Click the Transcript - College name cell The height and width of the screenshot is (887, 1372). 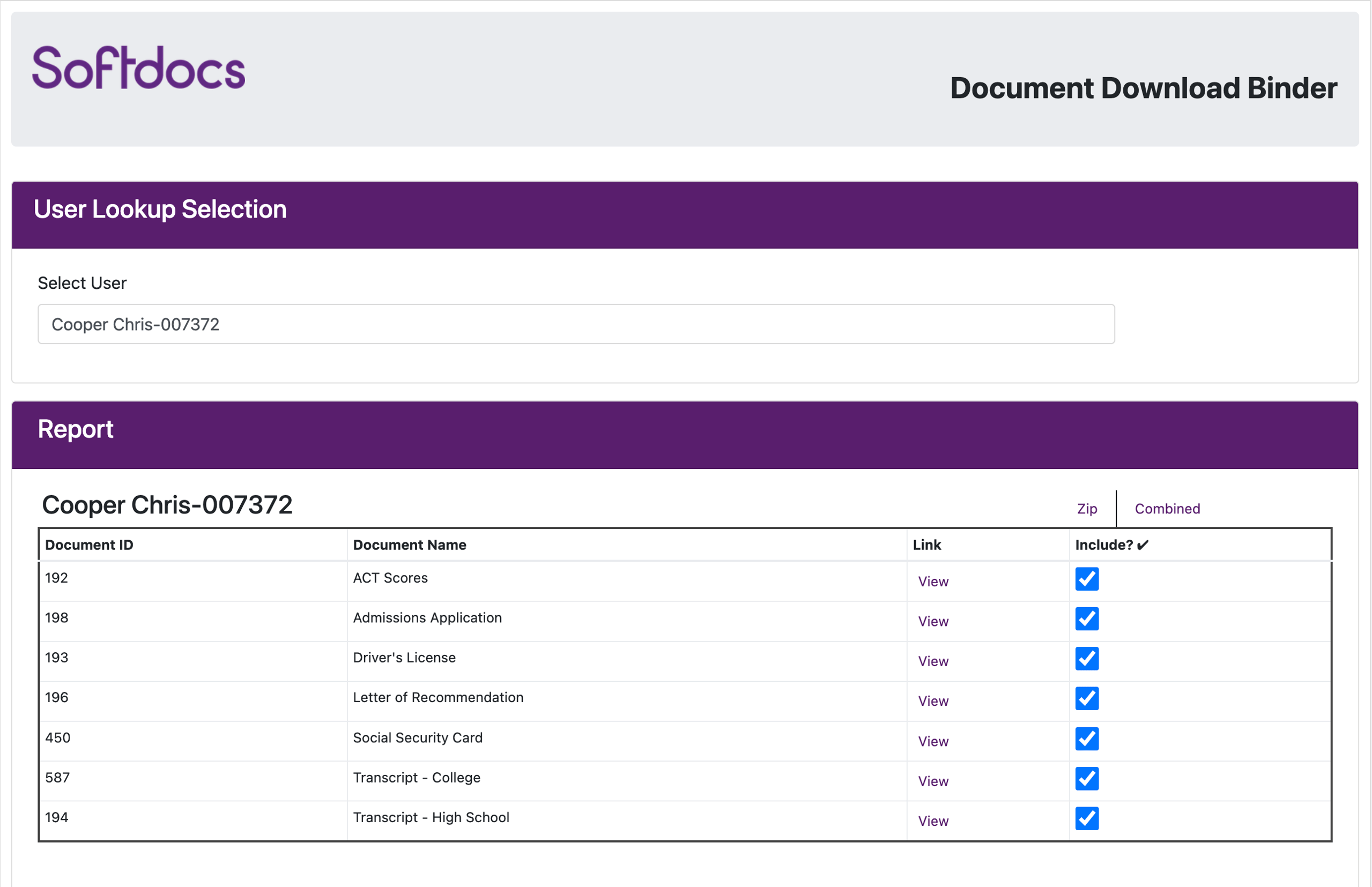627,781
